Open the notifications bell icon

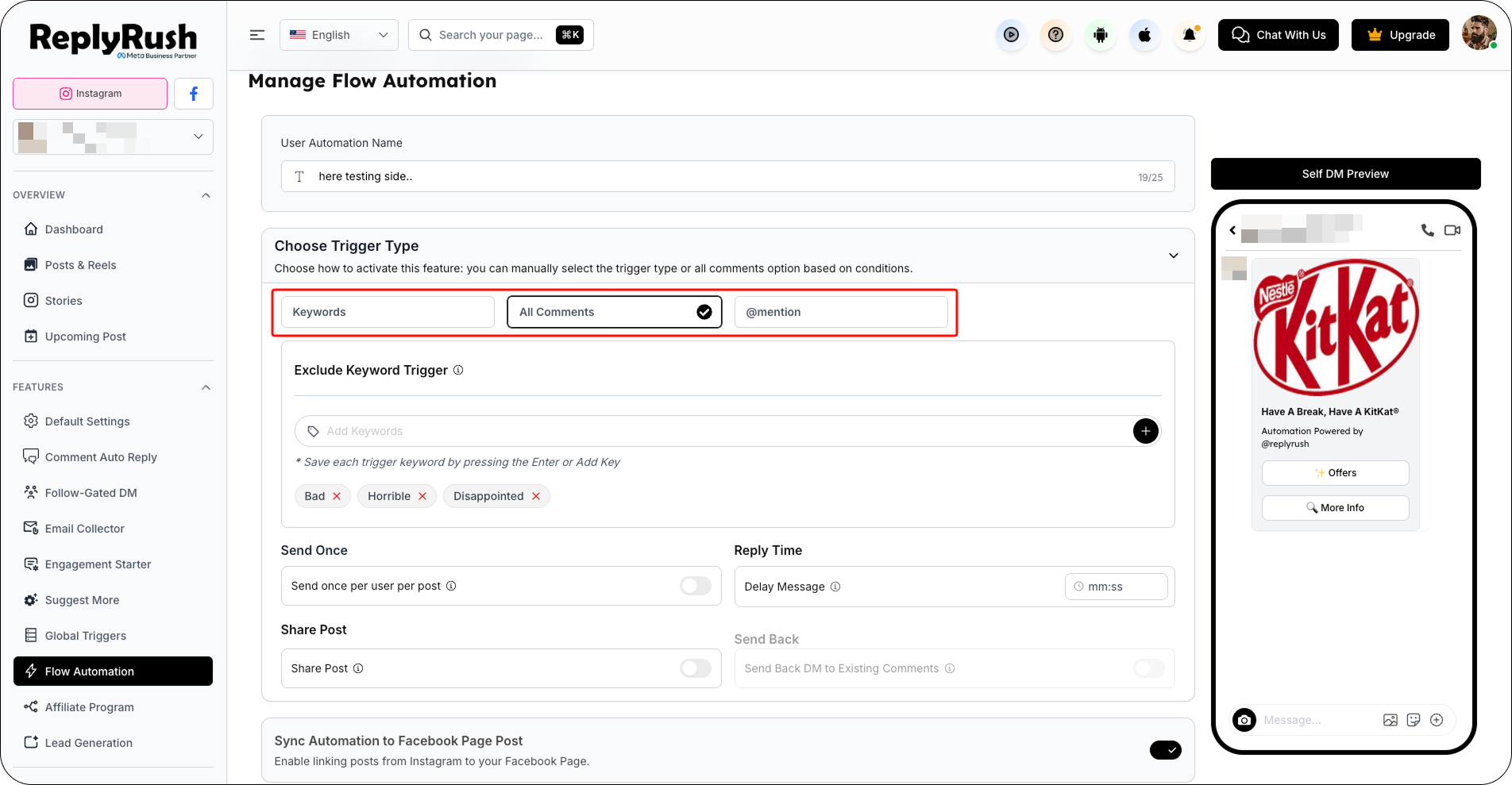[x=1189, y=35]
